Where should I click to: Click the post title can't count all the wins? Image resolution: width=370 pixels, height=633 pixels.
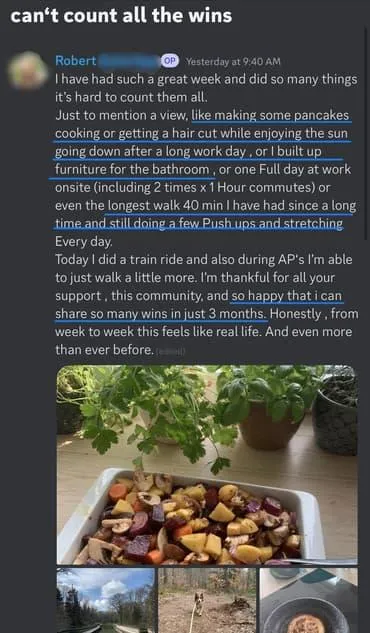[121, 16]
